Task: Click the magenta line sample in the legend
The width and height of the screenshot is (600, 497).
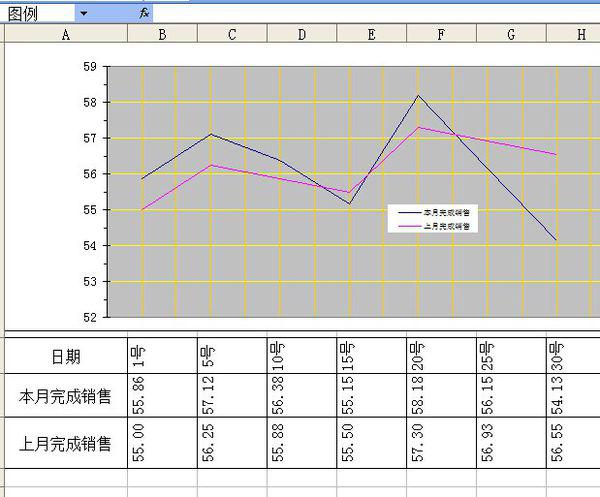Action: 409,227
